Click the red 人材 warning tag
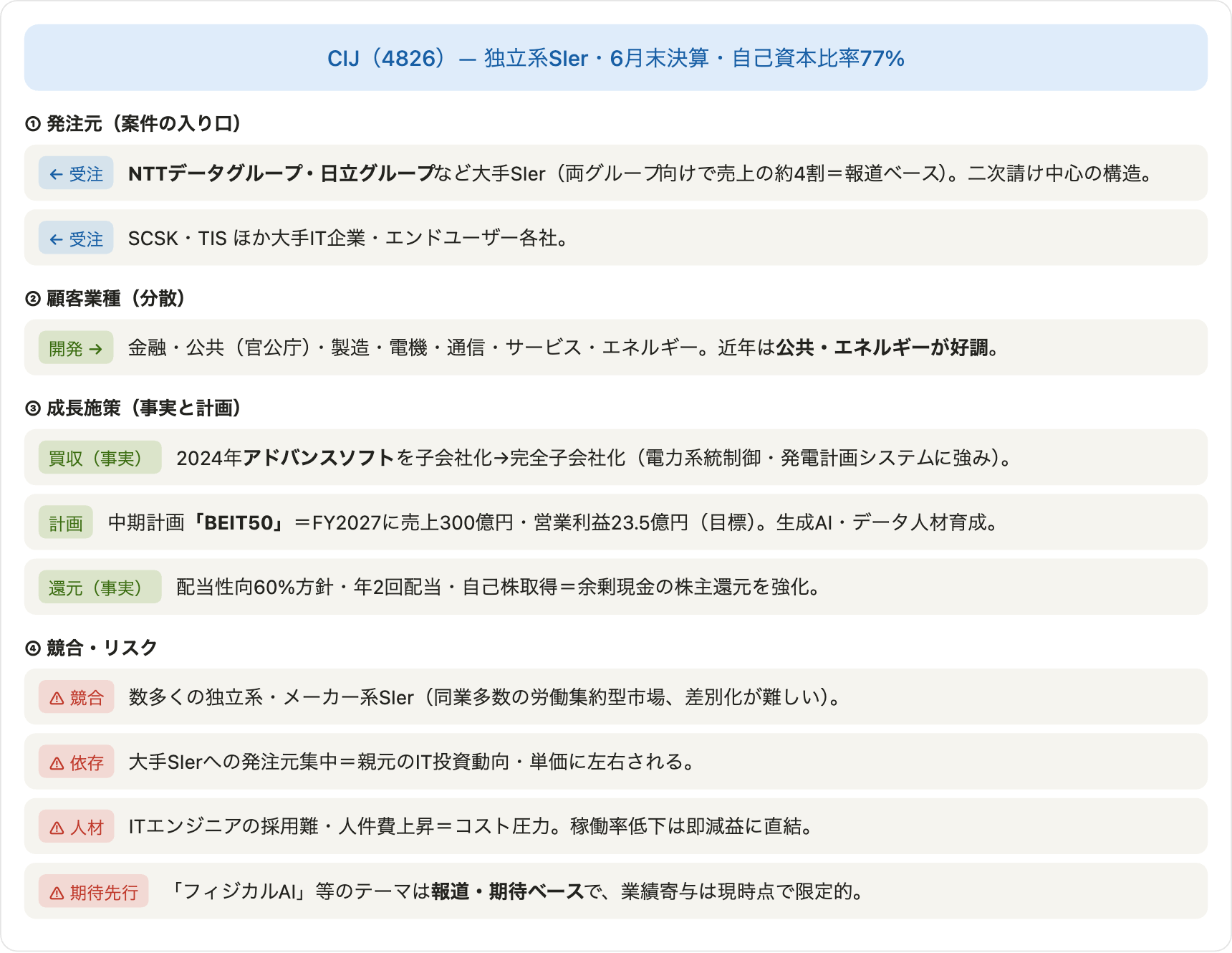Image resolution: width=1232 pixels, height=953 pixels. pos(77,827)
